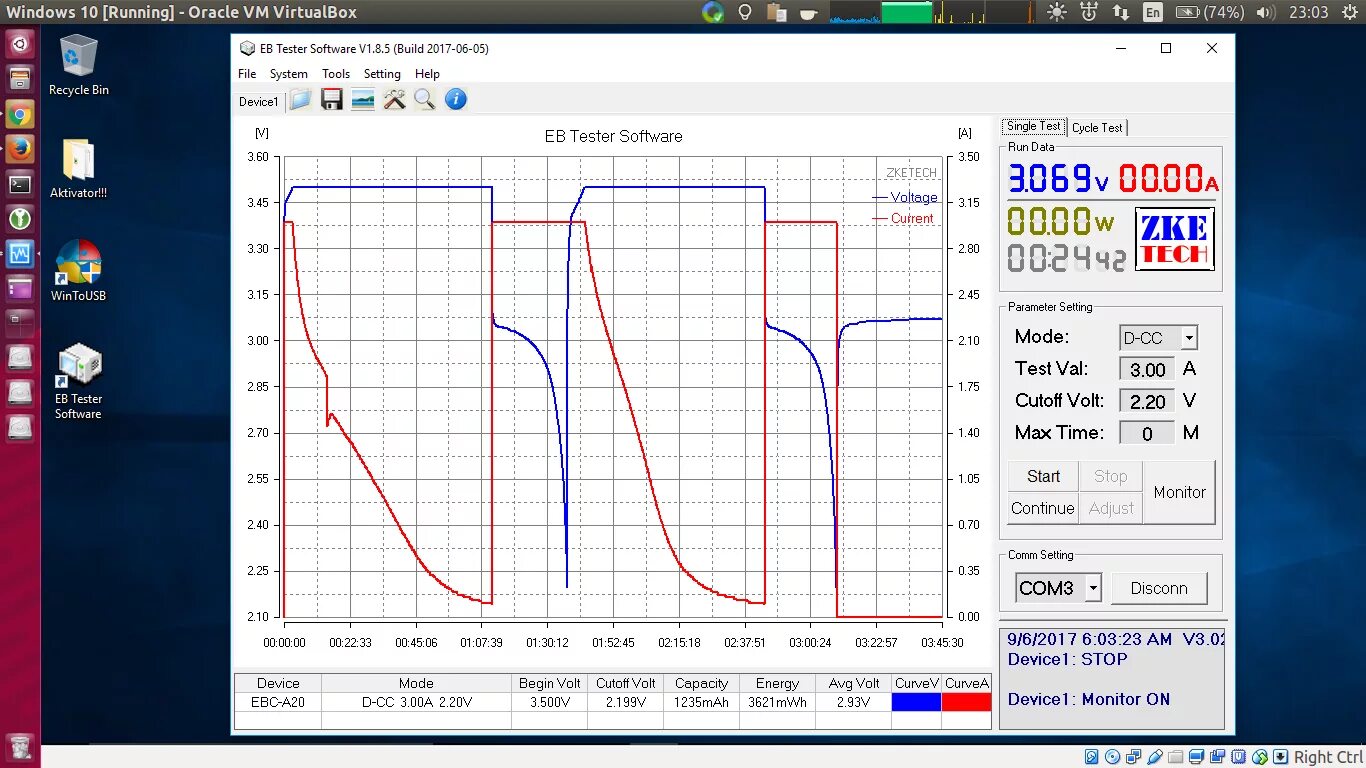Image resolution: width=1366 pixels, height=768 pixels.
Task: Expand the Mode D-CC dropdown
Action: click(1189, 338)
